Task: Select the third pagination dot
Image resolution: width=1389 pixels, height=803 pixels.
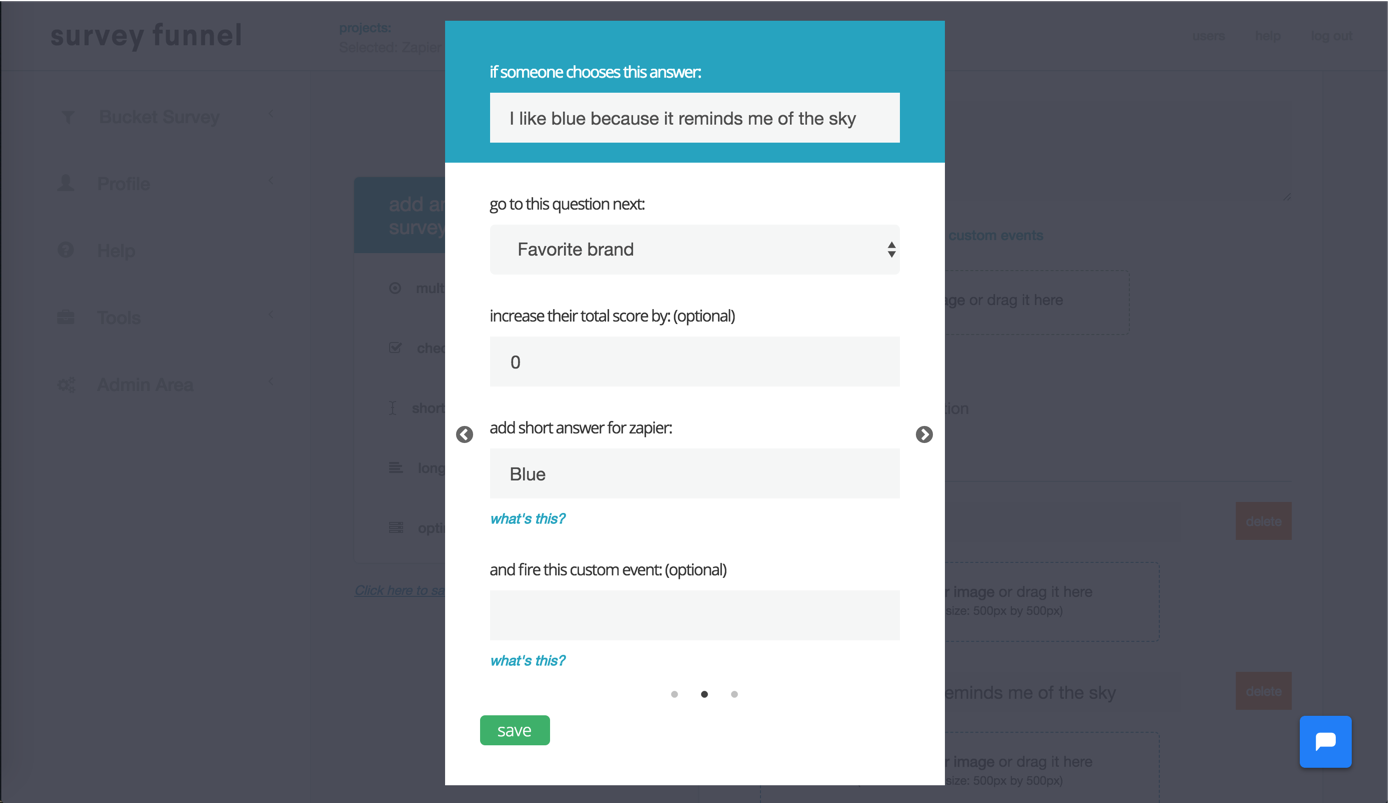Action: pos(734,694)
